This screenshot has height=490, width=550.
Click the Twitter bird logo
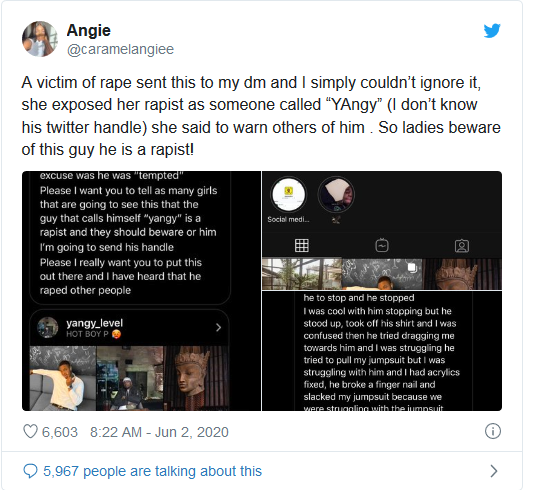[492, 31]
